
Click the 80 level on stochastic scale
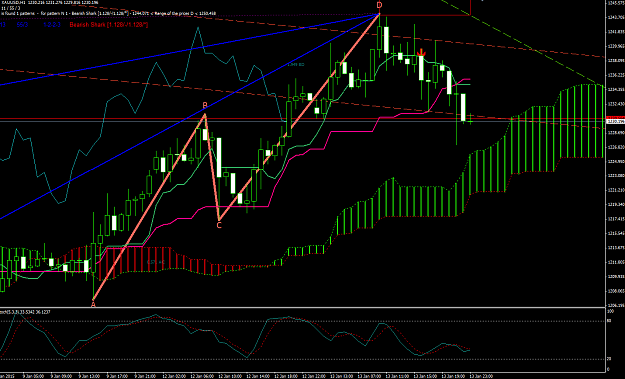(609, 321)
